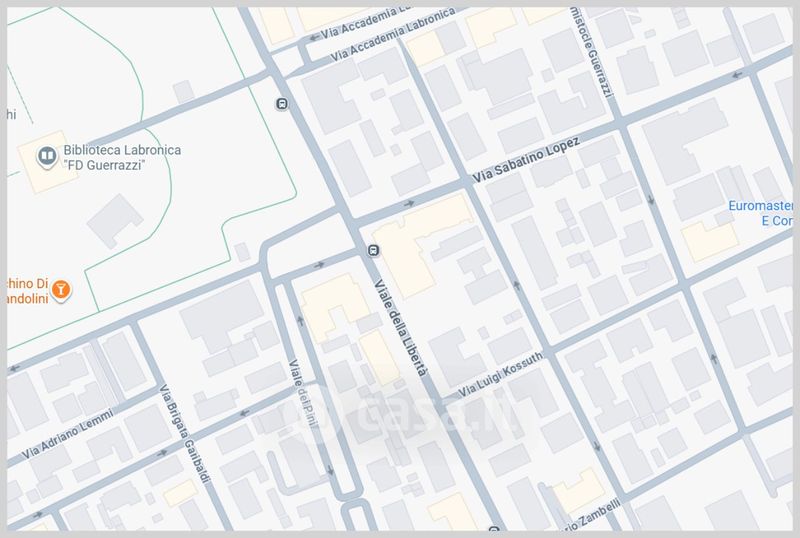The width and height of the screenshot is (800, 538).
Task: Click the one-way arrow on Viale dei Pini
Action: tap(301, 321)
